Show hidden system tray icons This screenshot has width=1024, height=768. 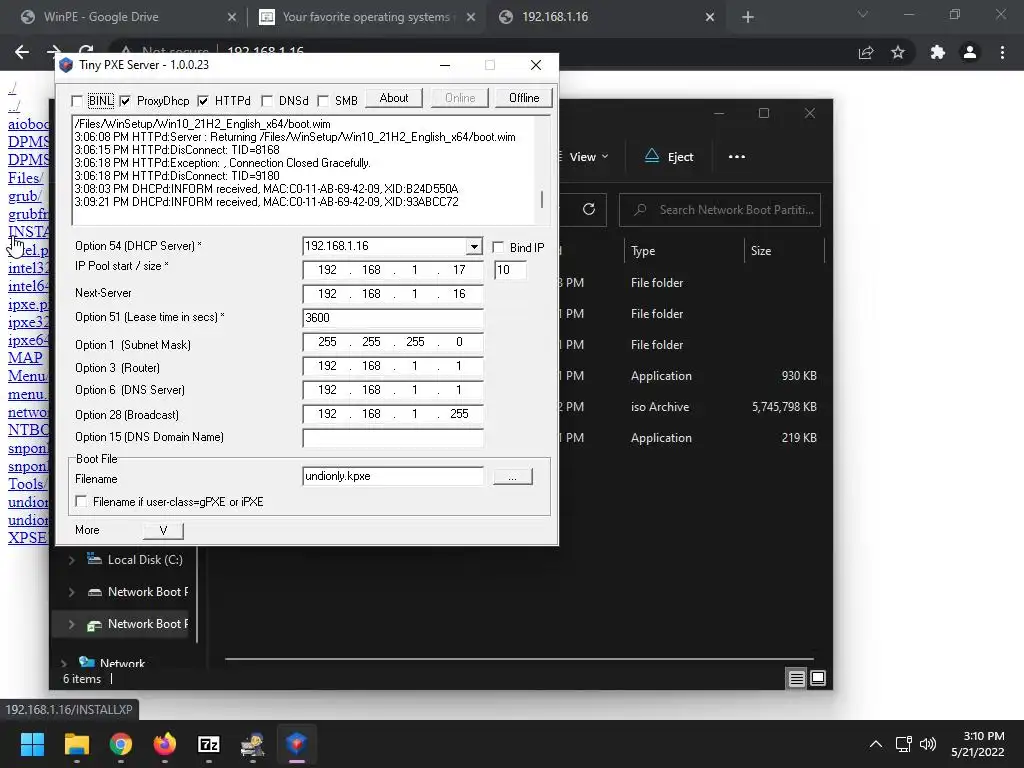pos(876,744)
